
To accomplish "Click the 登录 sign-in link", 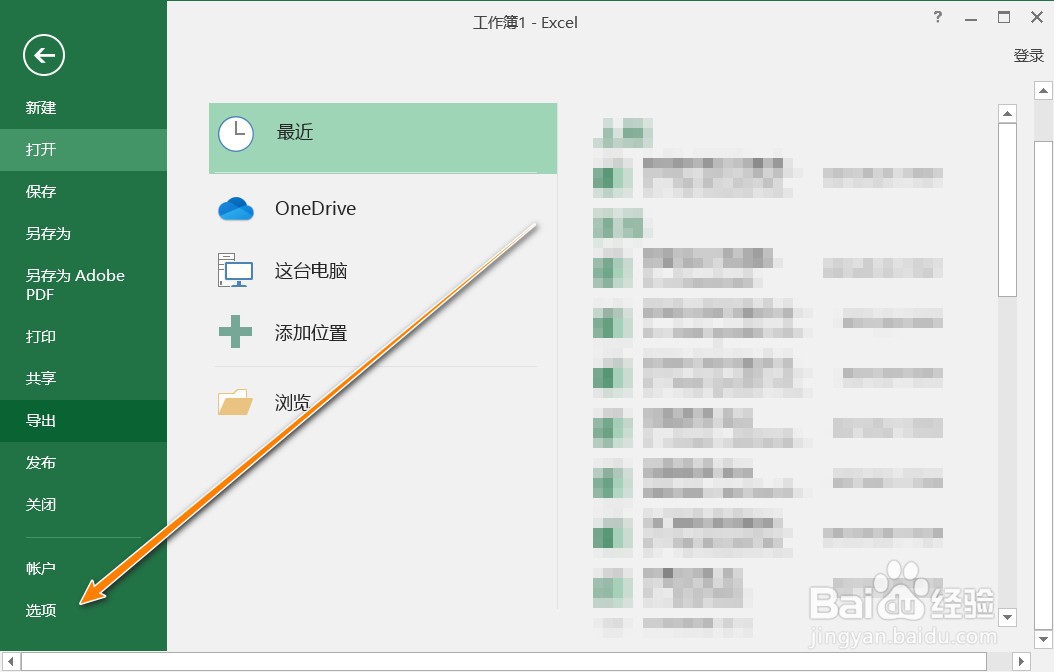I will [x=1028, y=56].
